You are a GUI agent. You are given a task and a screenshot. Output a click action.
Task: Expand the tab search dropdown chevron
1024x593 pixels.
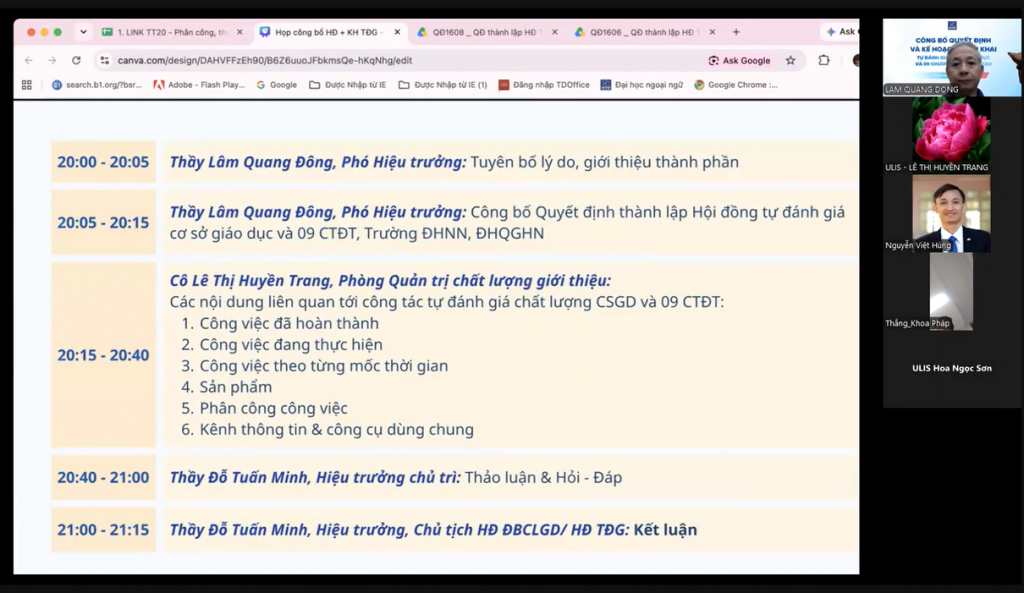(83, 31)
